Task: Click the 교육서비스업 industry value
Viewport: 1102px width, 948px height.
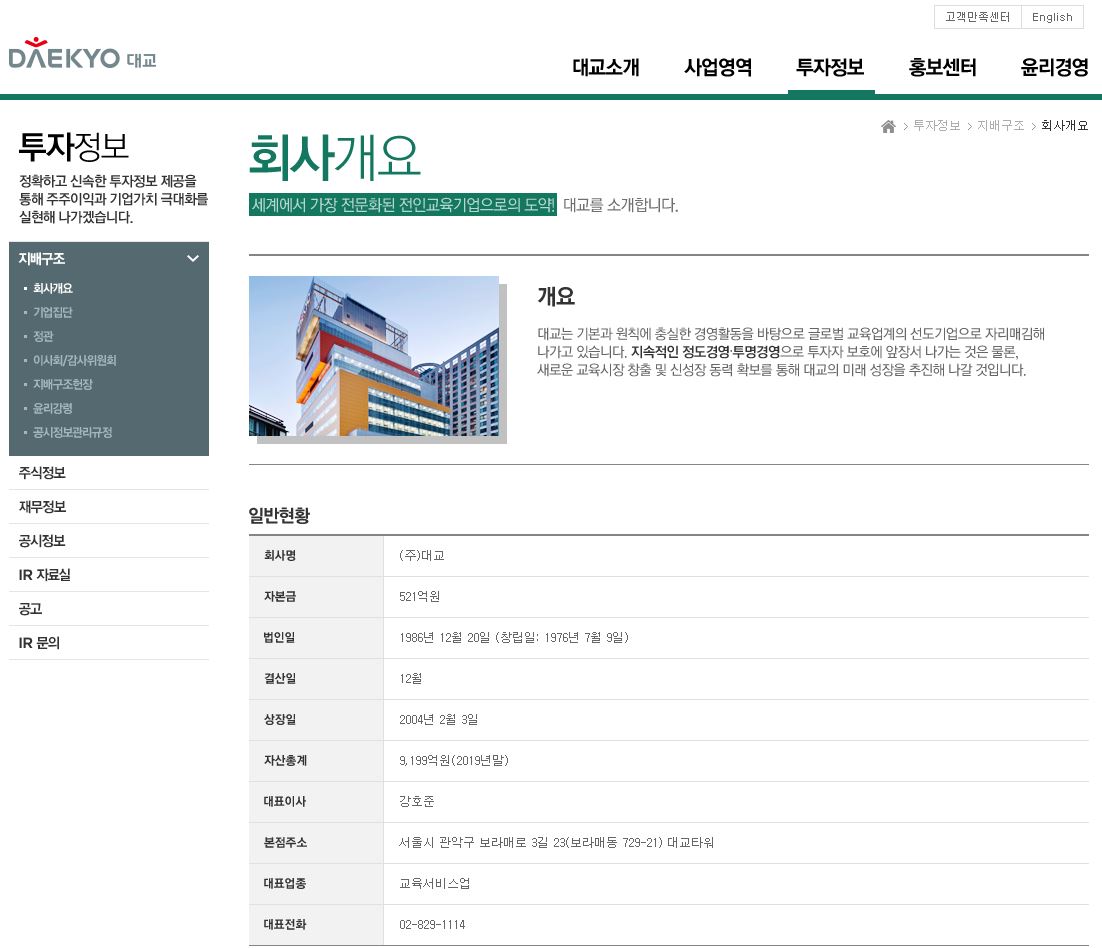Action: coord(434,883)
